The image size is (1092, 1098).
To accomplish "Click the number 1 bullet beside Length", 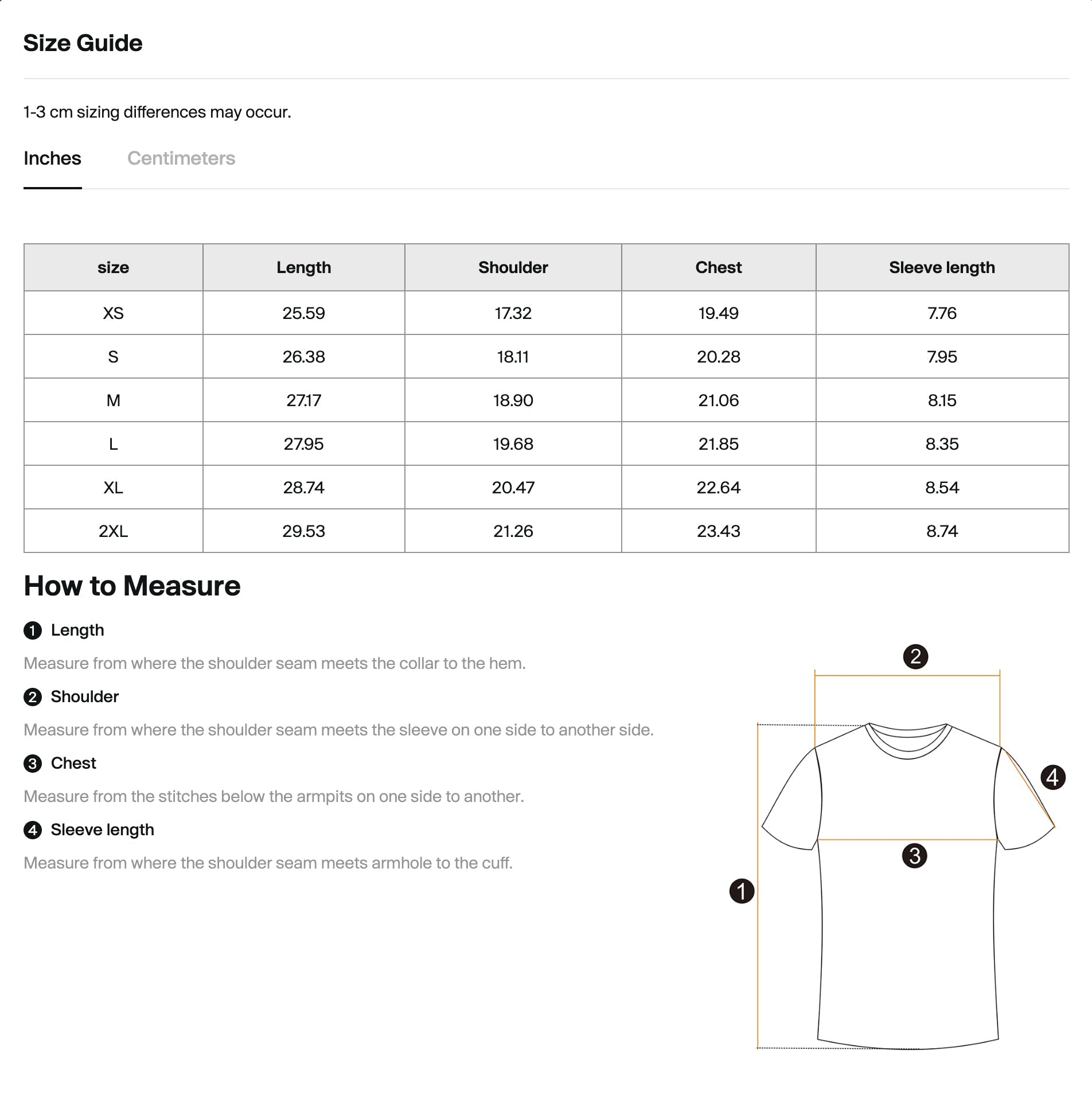I will 33,630.
